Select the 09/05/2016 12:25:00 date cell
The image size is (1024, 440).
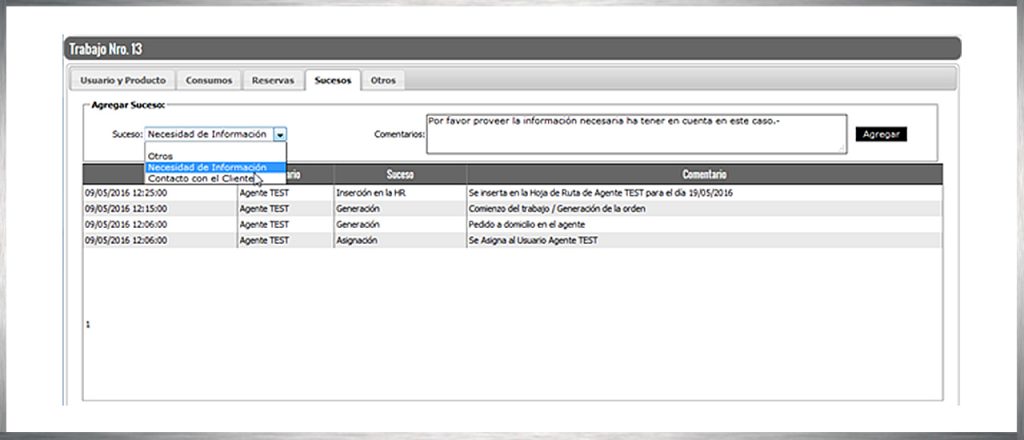point(126,193)
